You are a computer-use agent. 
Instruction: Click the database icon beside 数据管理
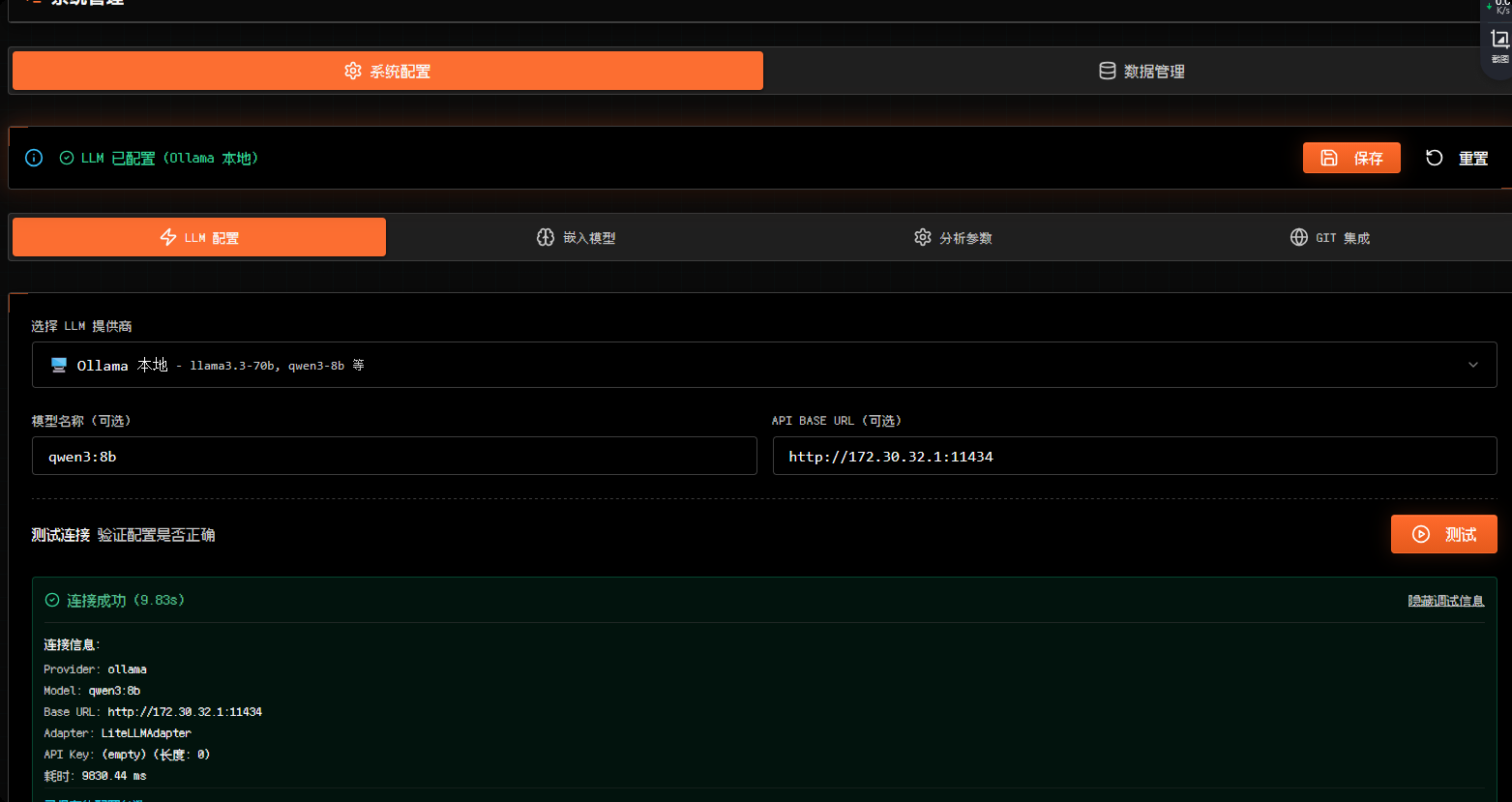click(1108, 71)
